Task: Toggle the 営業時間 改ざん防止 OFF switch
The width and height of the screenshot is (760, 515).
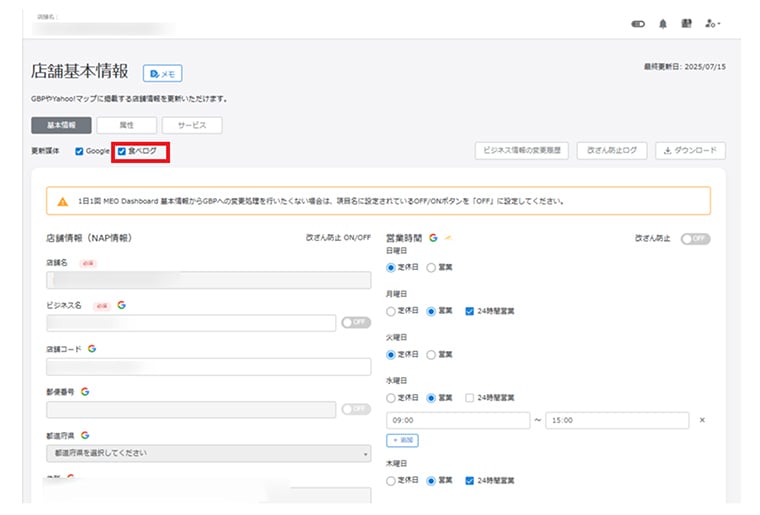Action: [695, 239]
